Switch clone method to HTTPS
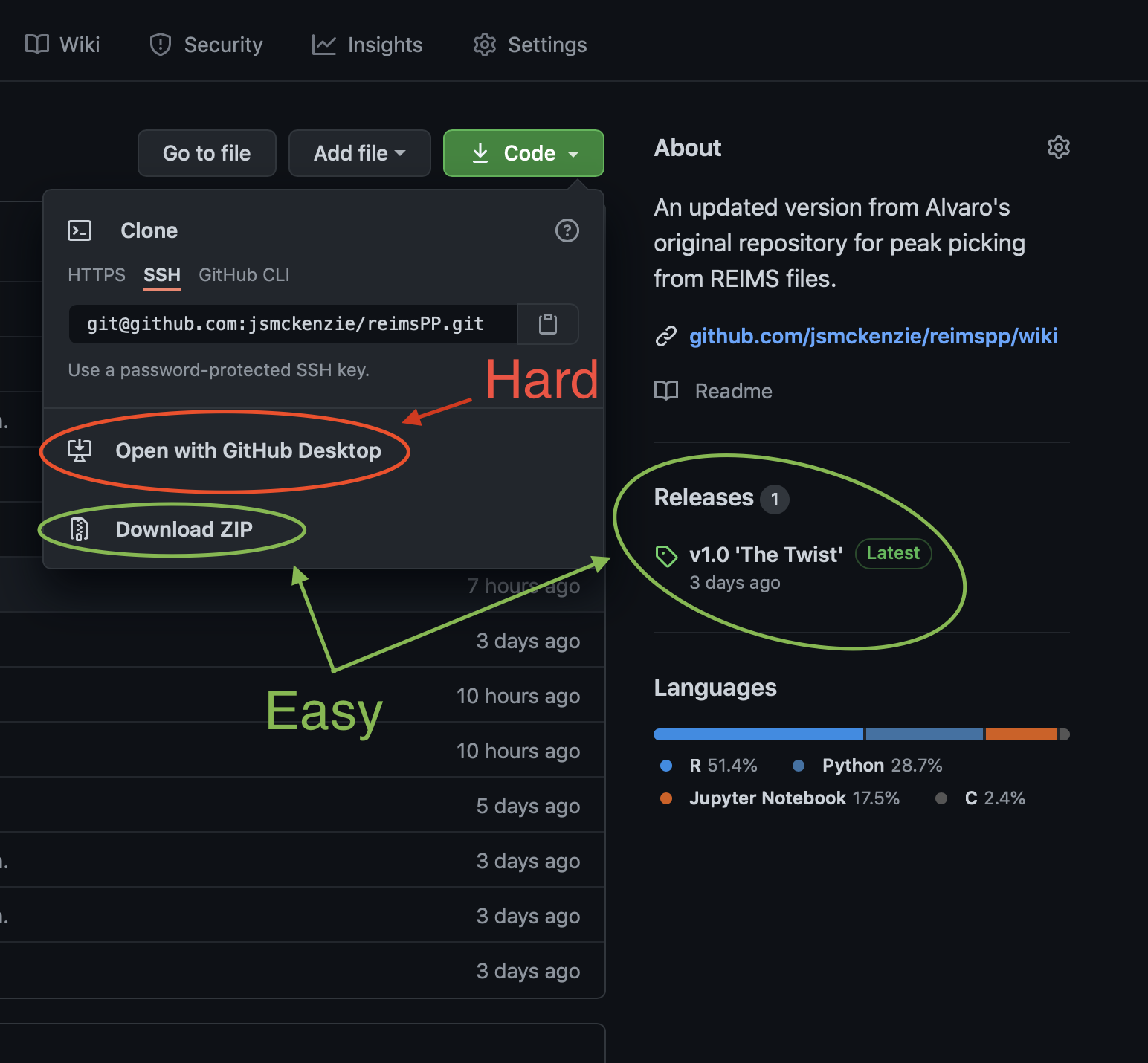This screenshot has width=1148, height=1063. tap(97, 275)
